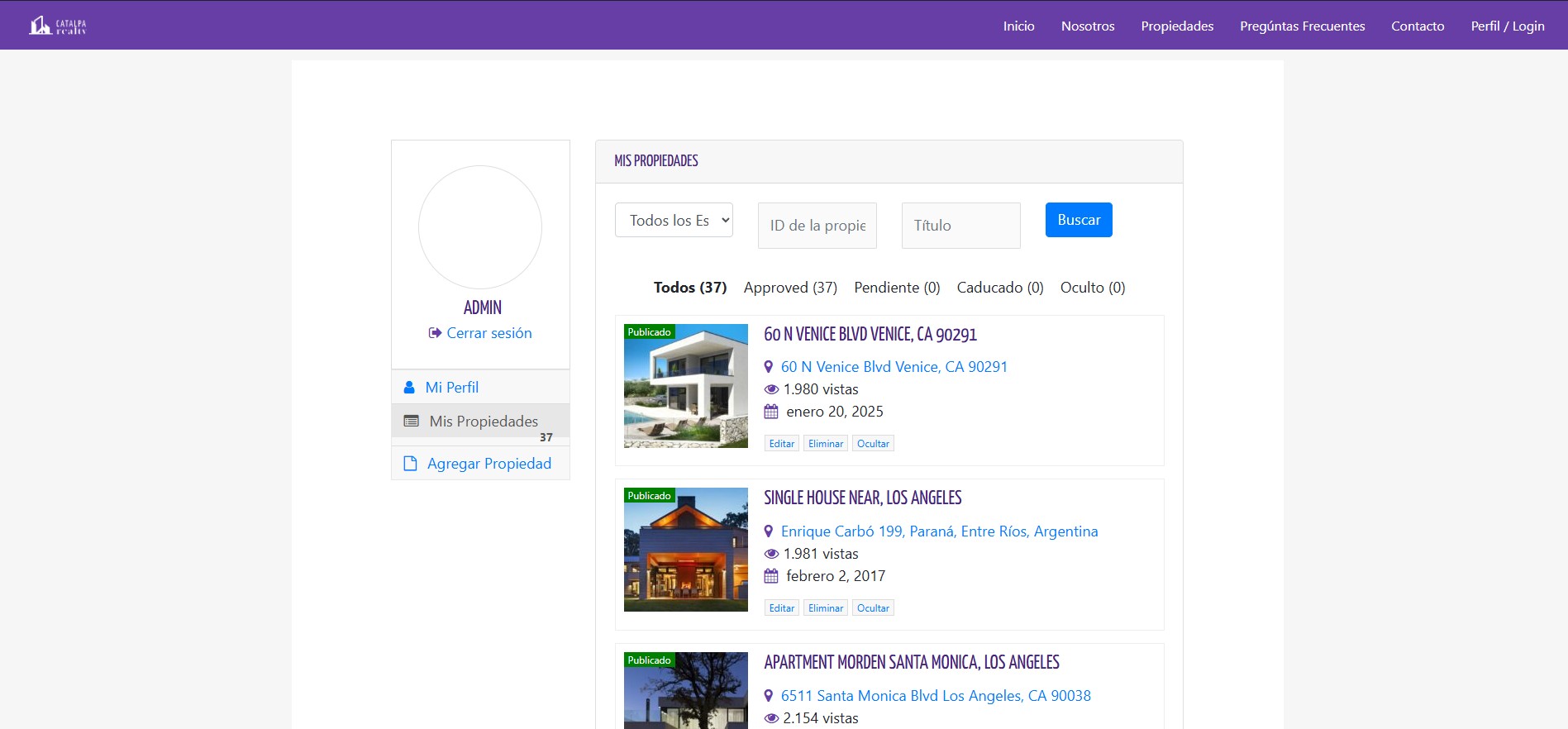1568x729 pixels.
Task: Select the Pendiente (0) filter tab
Action: (897, 288)
